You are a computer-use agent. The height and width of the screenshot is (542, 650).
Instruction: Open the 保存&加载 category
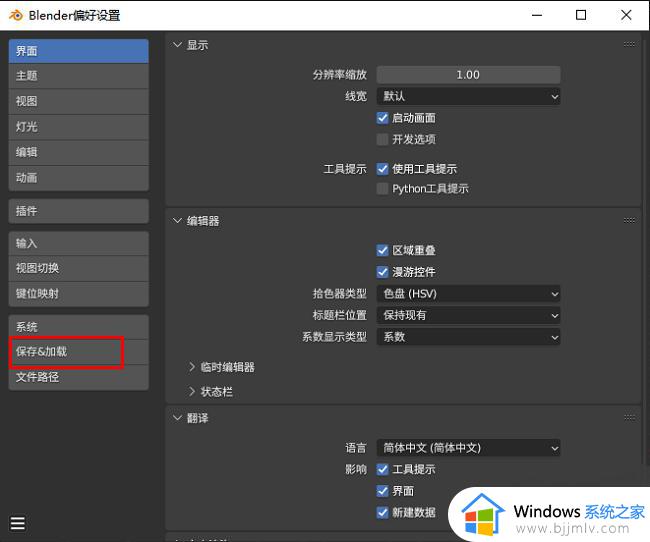pyautogui.click(x=78, y=352)
